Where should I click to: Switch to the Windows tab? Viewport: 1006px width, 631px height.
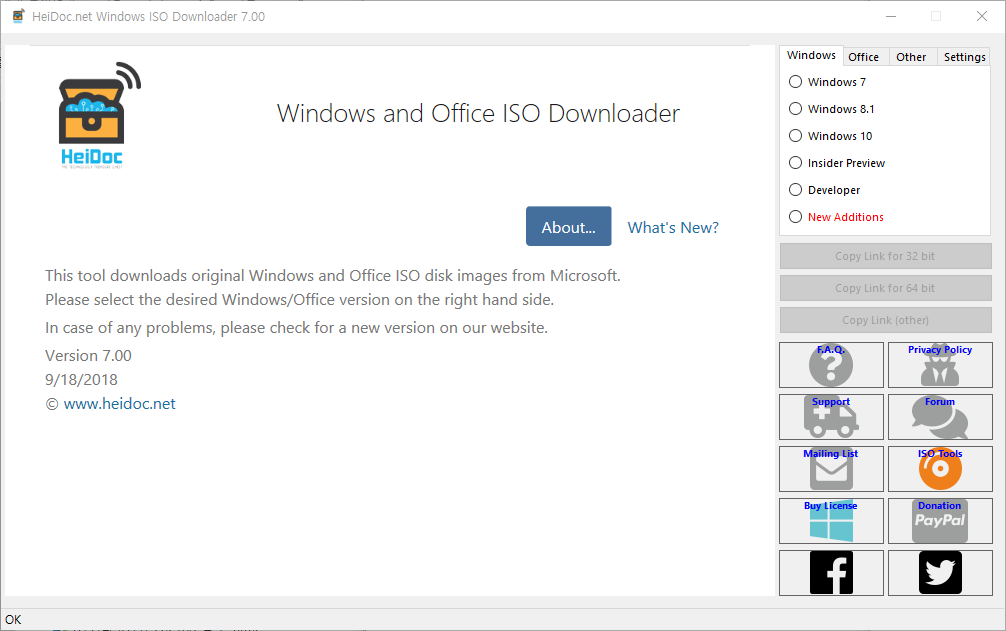tap(811, 55)
